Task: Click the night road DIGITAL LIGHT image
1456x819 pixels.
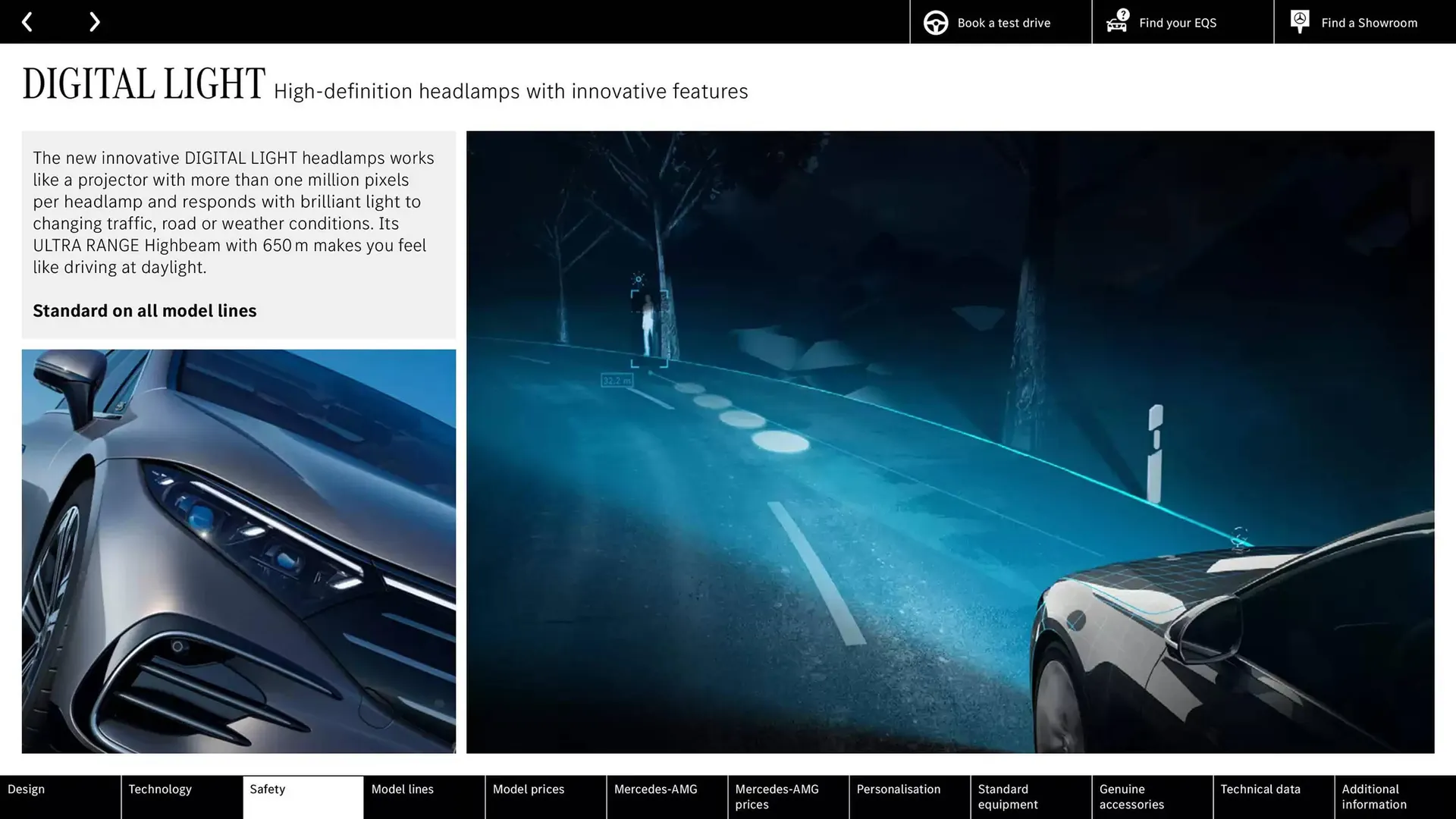Action: (x=948, y=440)
